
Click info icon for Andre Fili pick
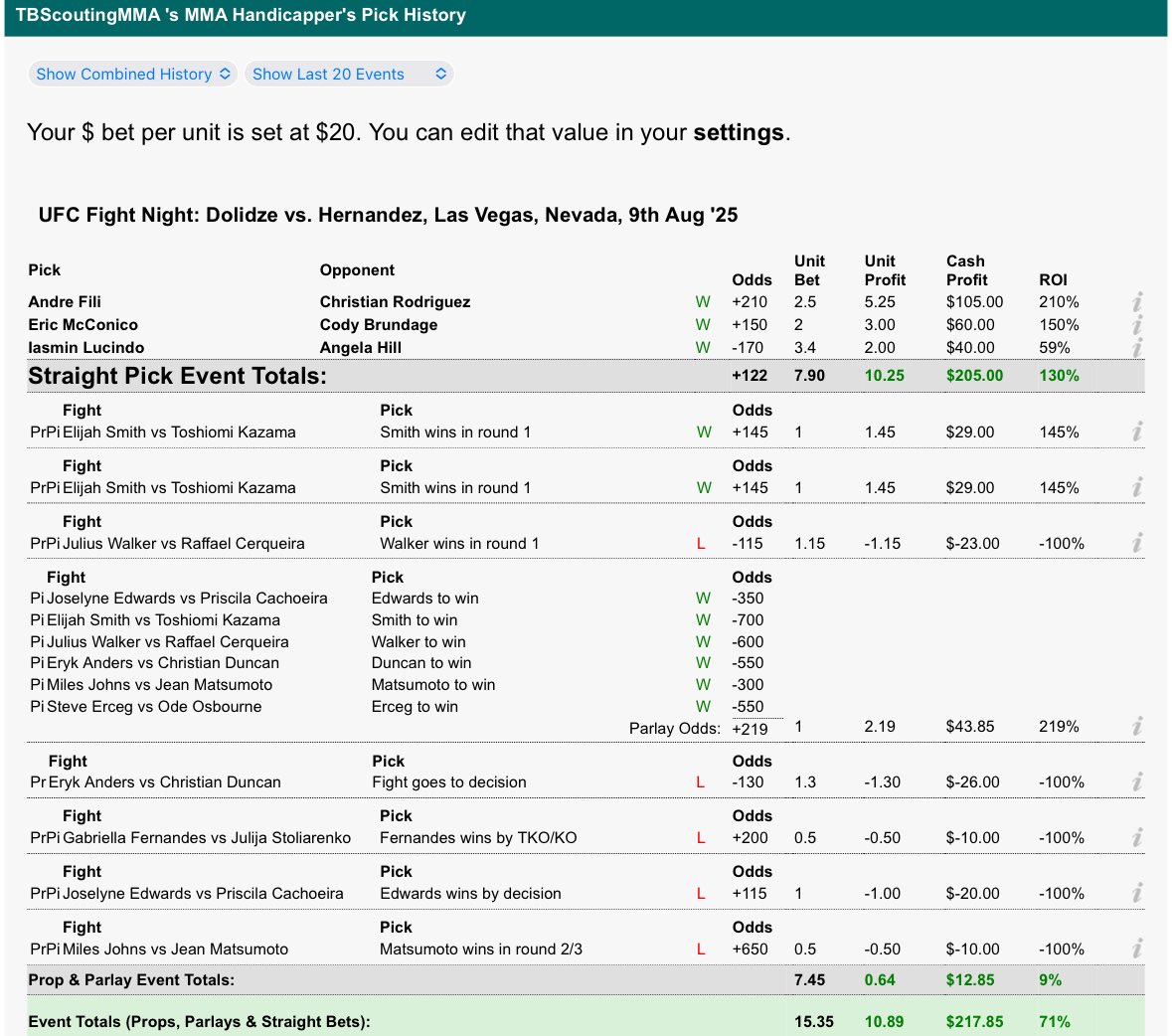[x=1137, y=302]
